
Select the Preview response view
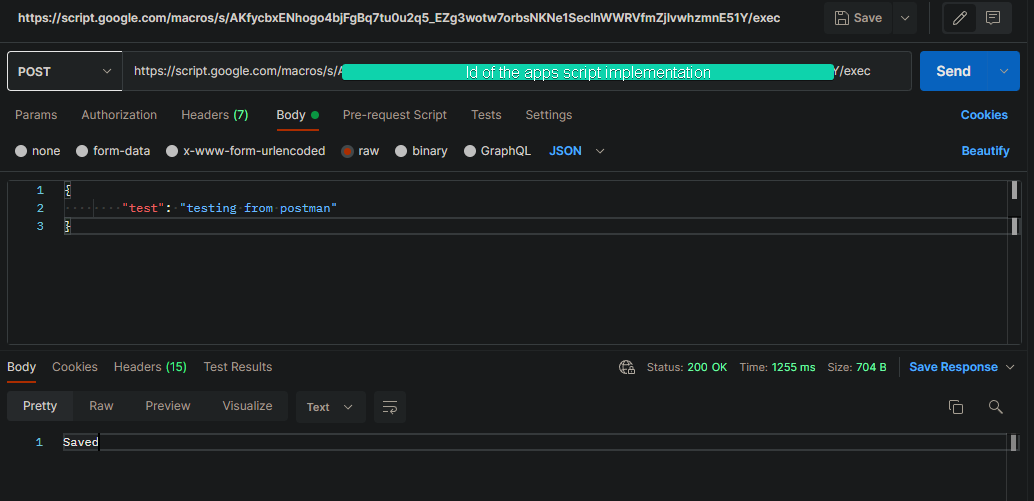[167, 406]
